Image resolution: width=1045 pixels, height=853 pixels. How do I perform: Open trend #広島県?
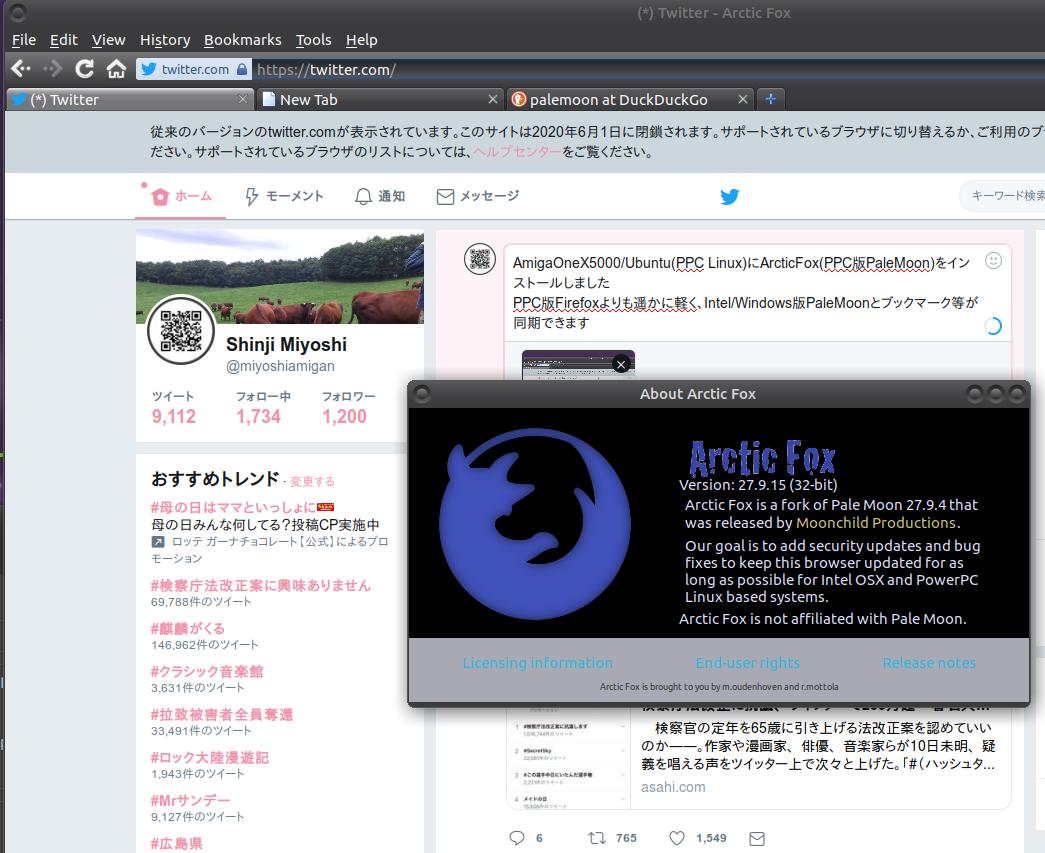(177, 843)
